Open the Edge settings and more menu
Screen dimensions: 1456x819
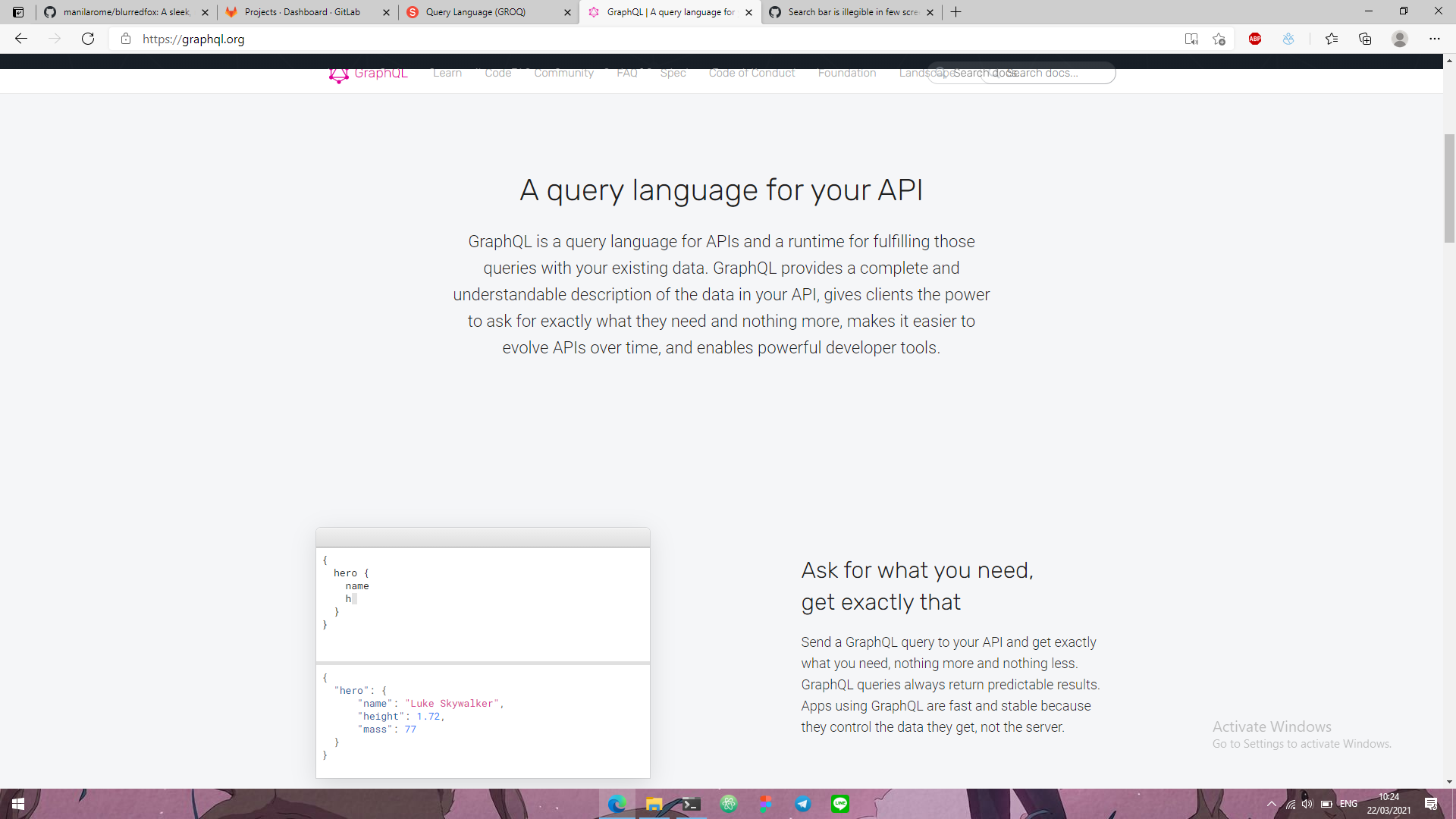pos(1435,39)
